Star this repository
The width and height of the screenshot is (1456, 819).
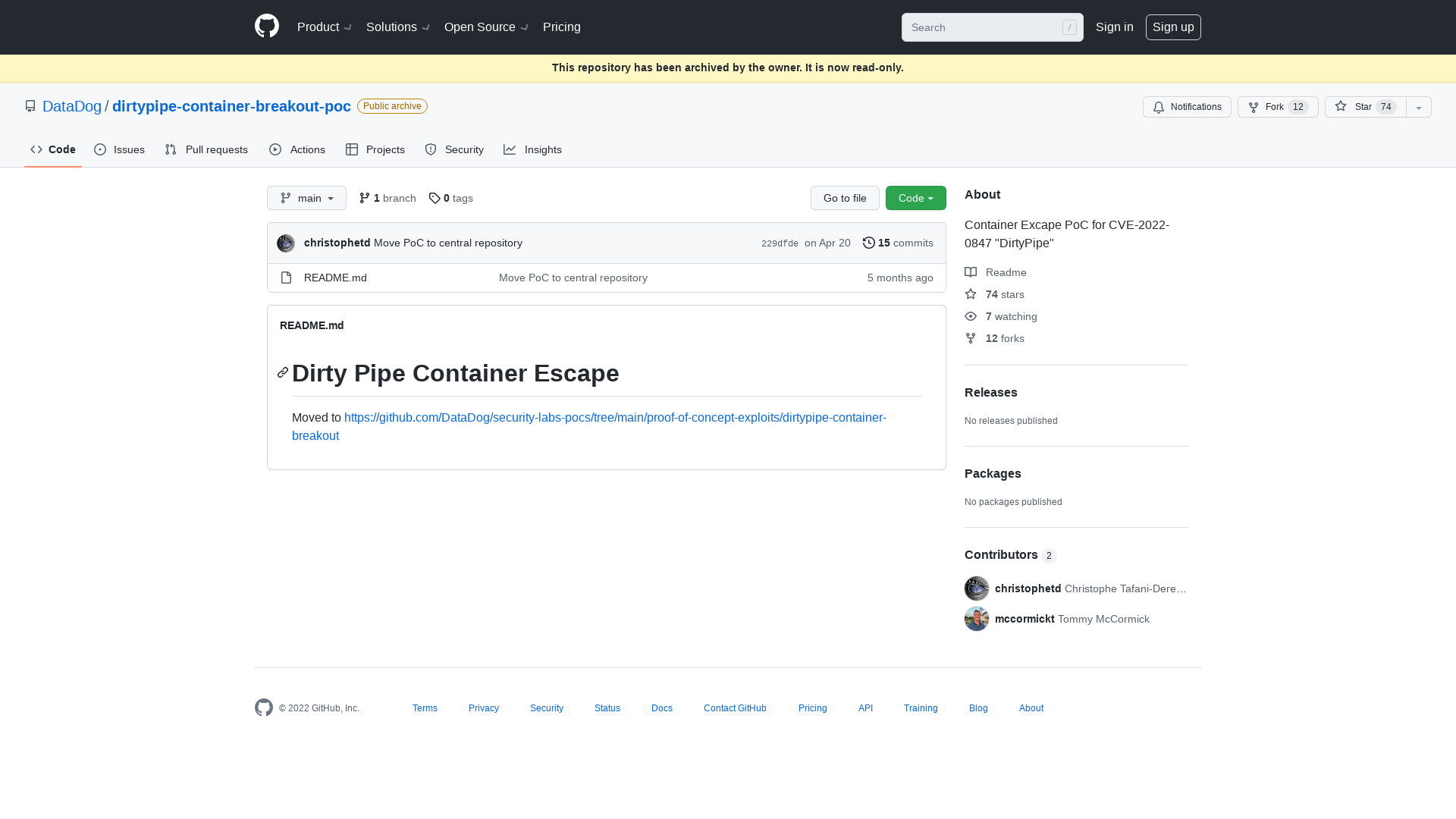pos(1365,107)
